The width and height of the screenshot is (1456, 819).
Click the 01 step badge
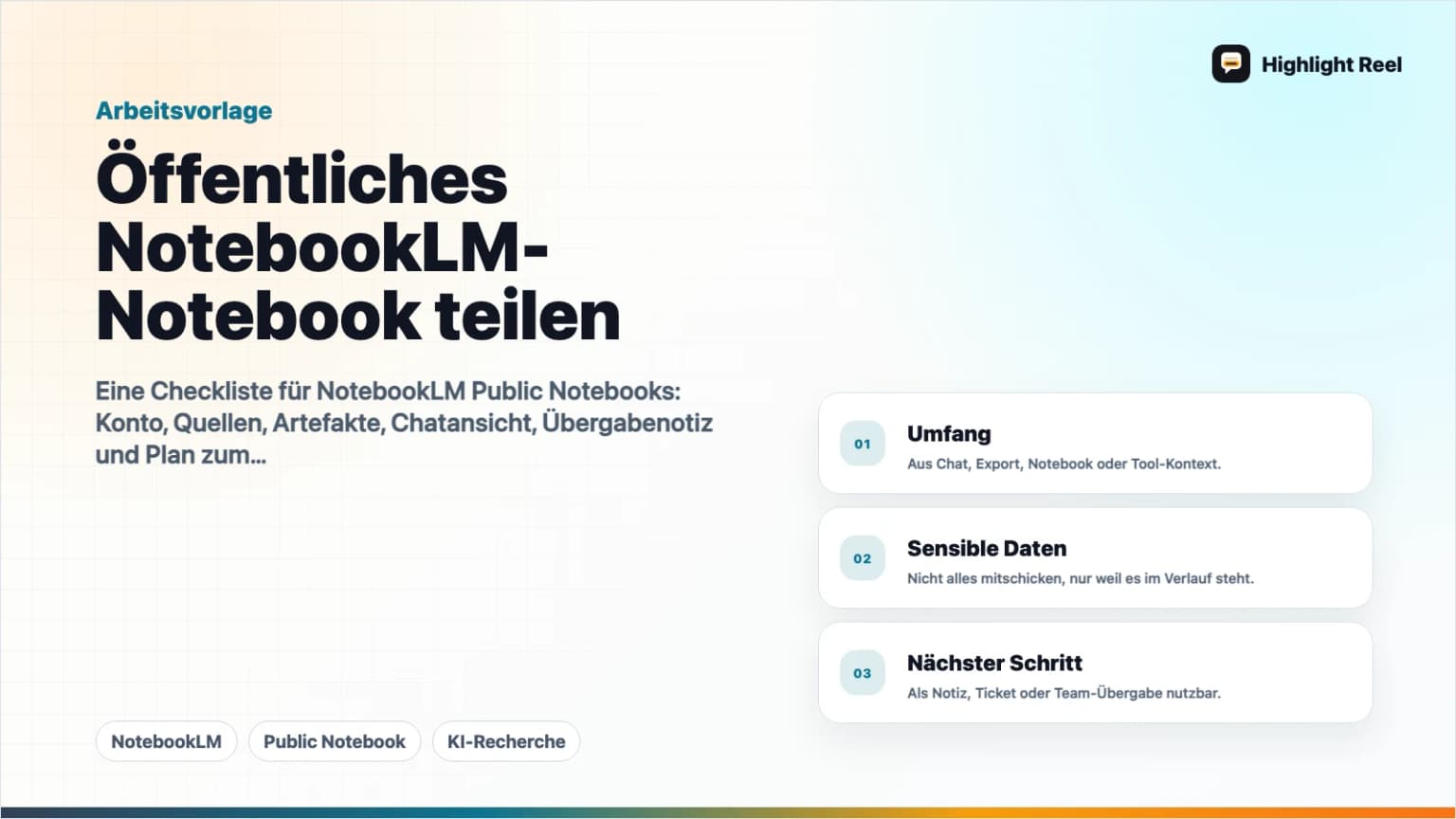[x=862, y=444]
